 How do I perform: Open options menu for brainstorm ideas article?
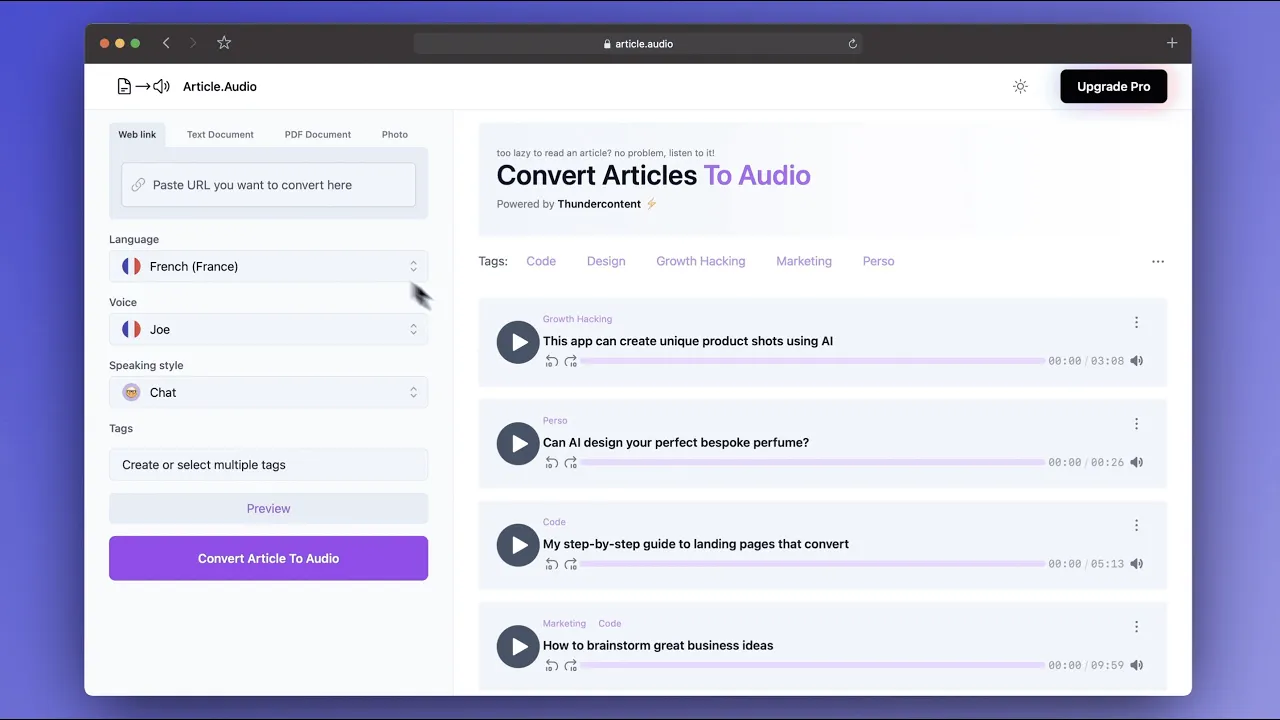pyautogui.click(x=1136, y=627)
